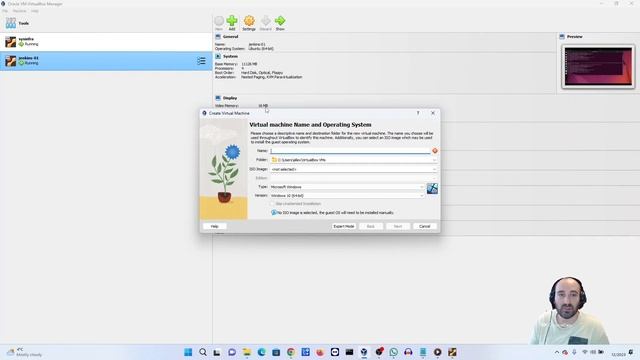This screenshot has height=360, width=640.
Task: Show hidden system tray icons chevron
Action: (x=556, y=352)
